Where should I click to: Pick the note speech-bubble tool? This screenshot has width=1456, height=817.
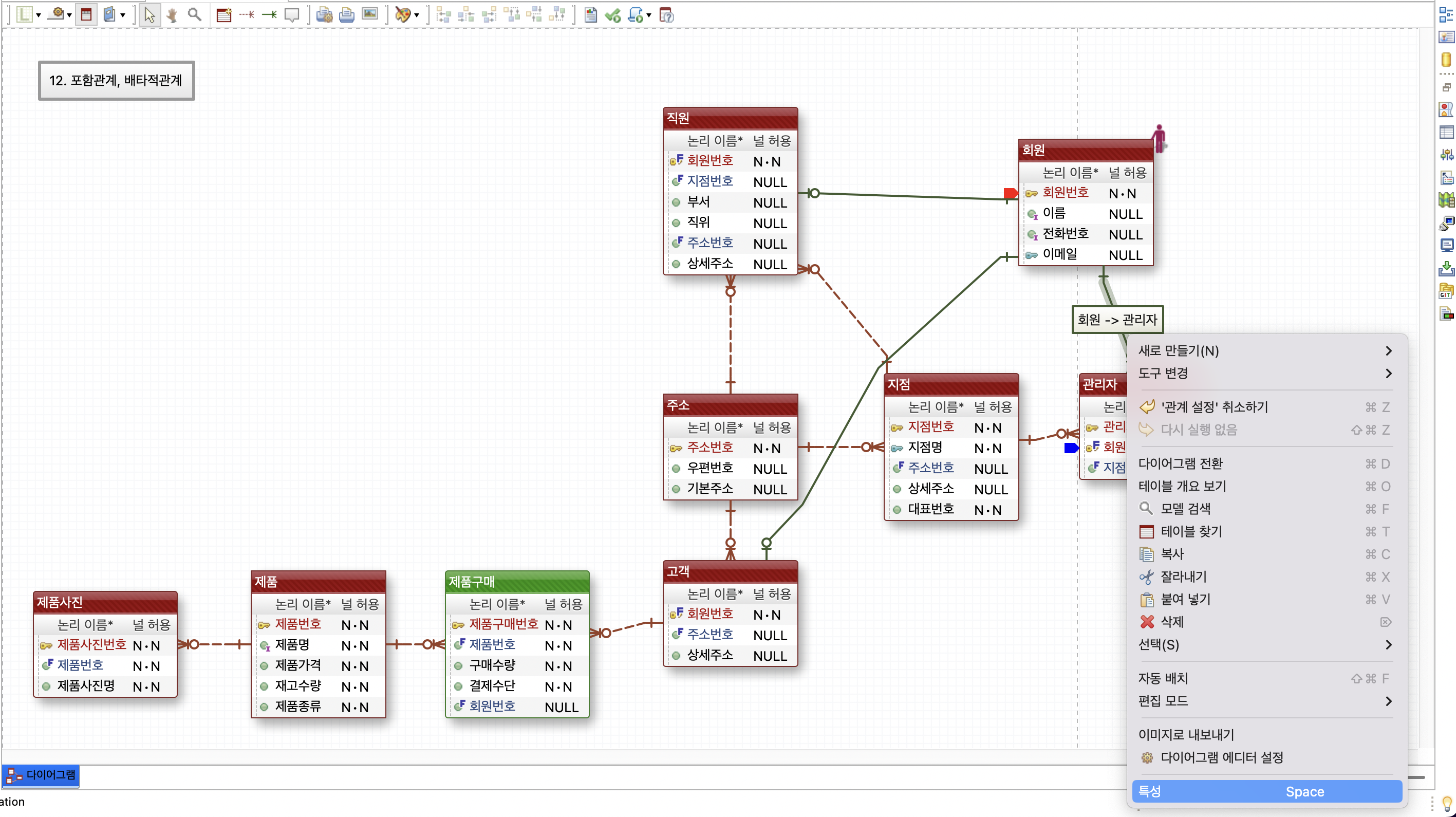tap(292, 15)
